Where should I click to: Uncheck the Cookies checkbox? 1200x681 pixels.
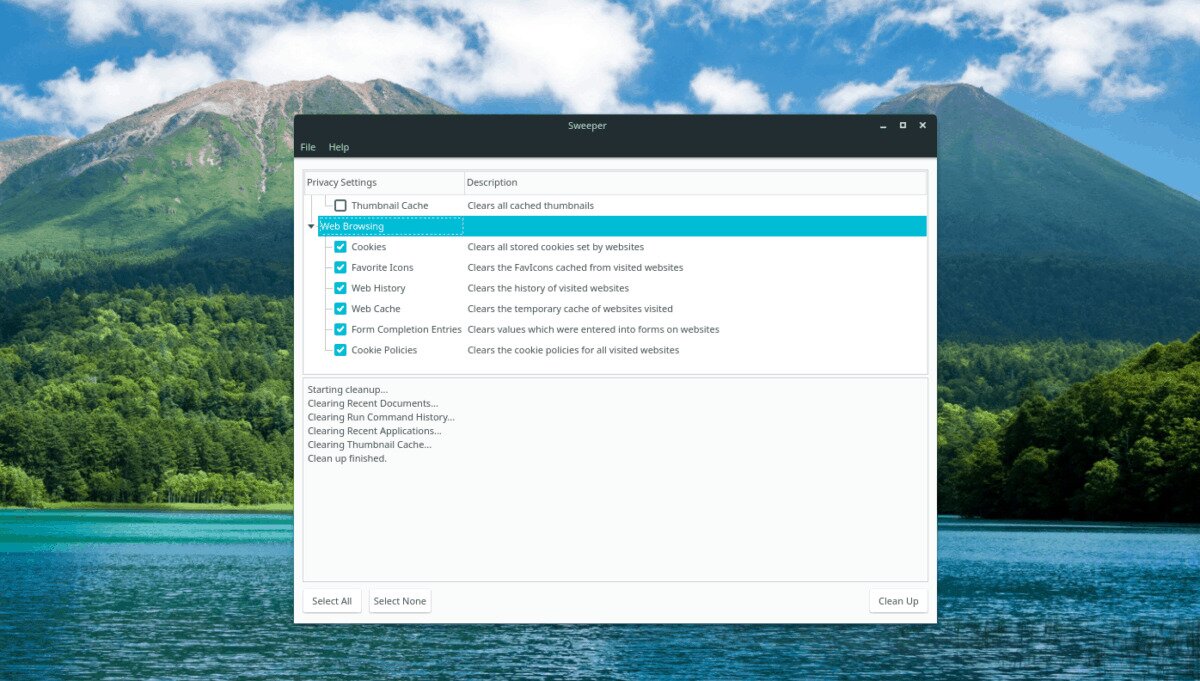point(340,247)
